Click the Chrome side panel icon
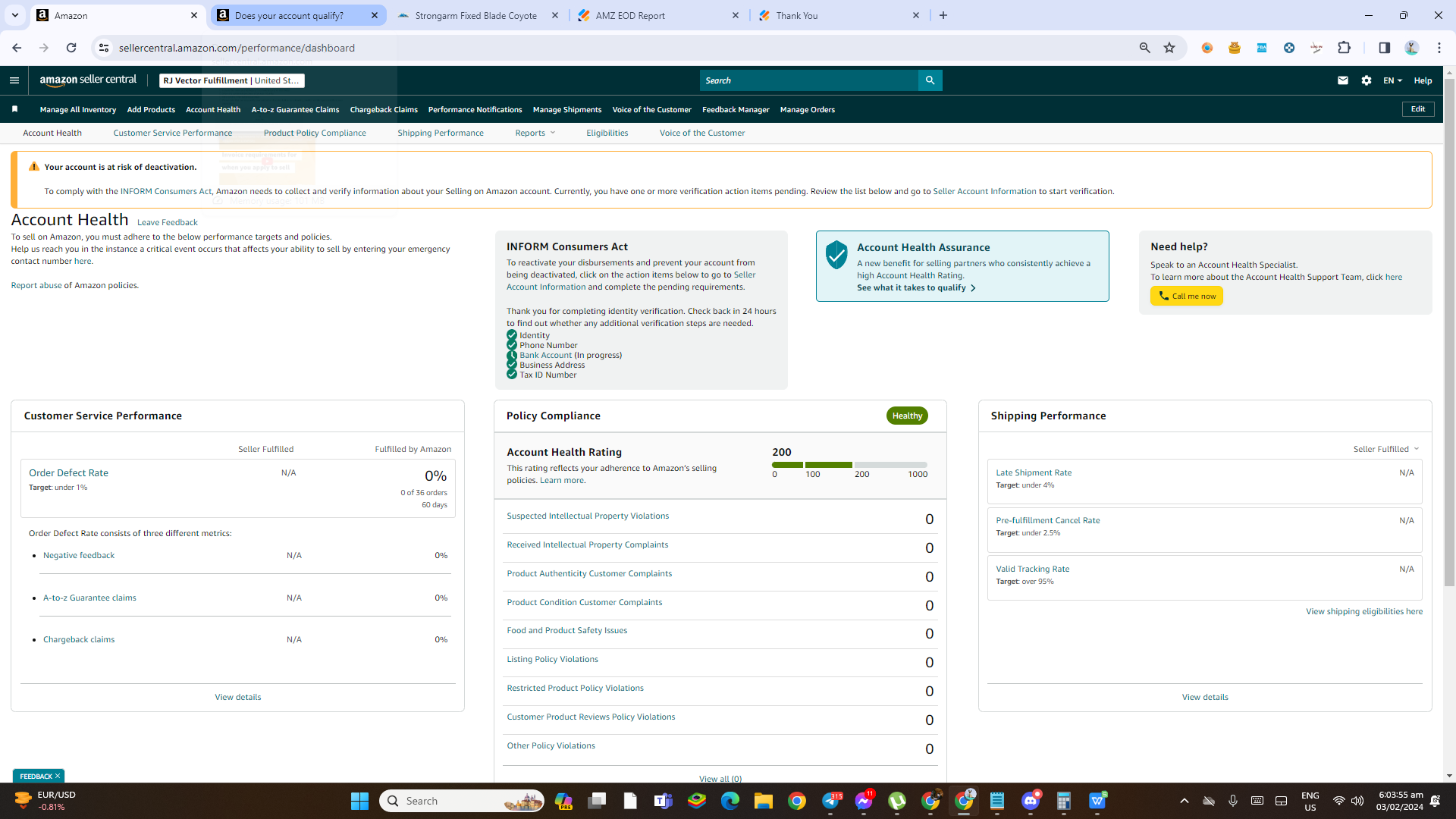Image resolution: width=1456 pixels, height=819 pixels. point(1384,48)
